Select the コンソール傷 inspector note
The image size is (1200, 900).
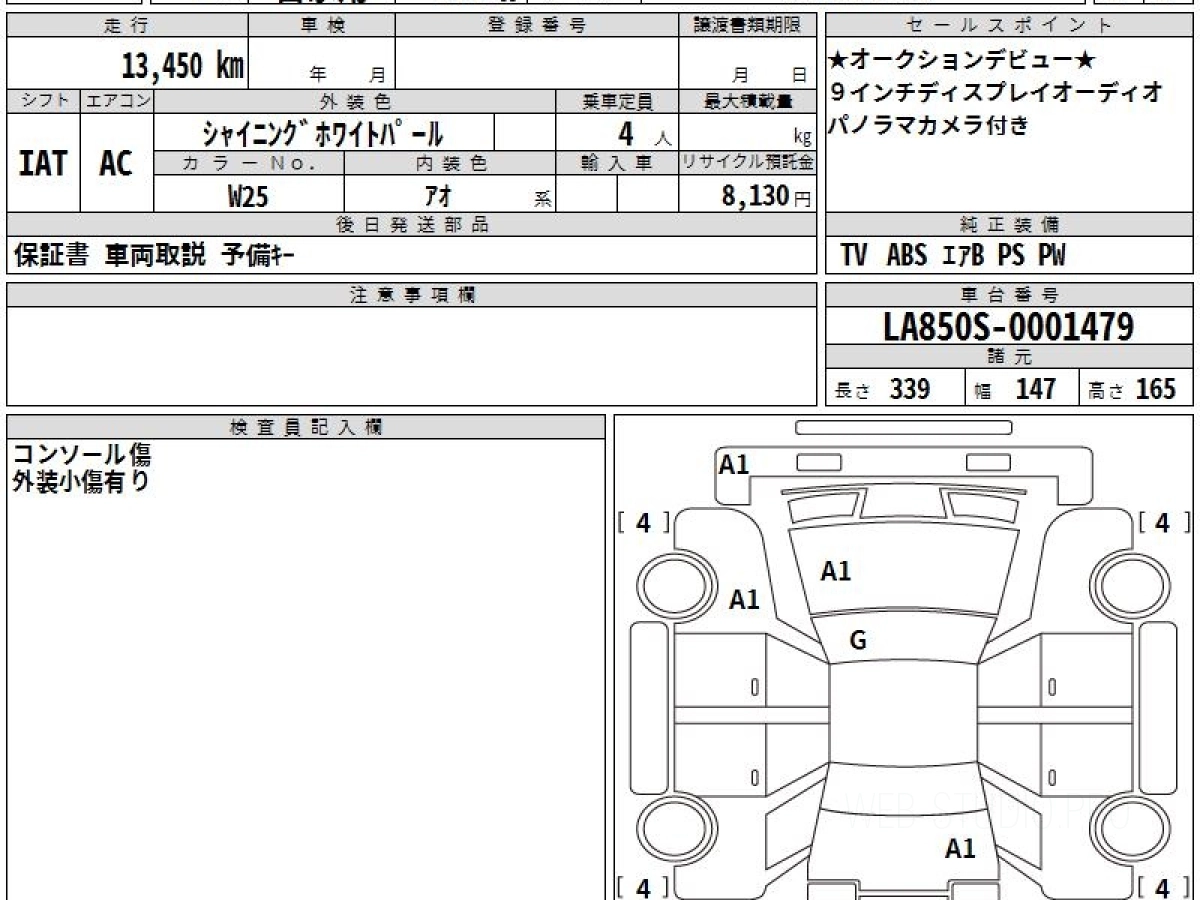pyautogui.click(x=82, y=455)
